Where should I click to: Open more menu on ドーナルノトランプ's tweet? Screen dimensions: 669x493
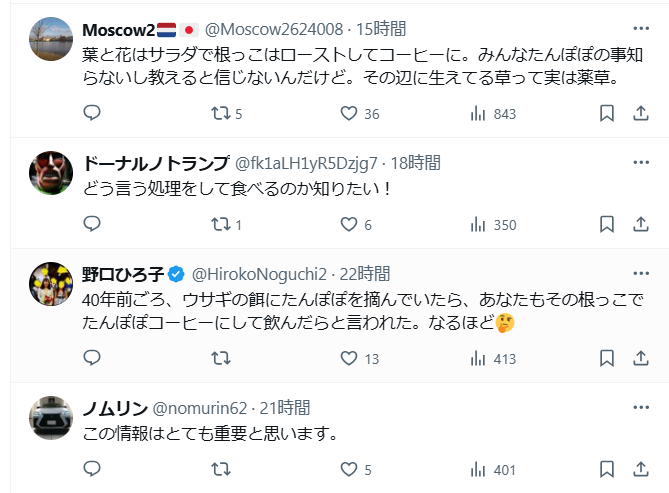[x=641, y=162]
